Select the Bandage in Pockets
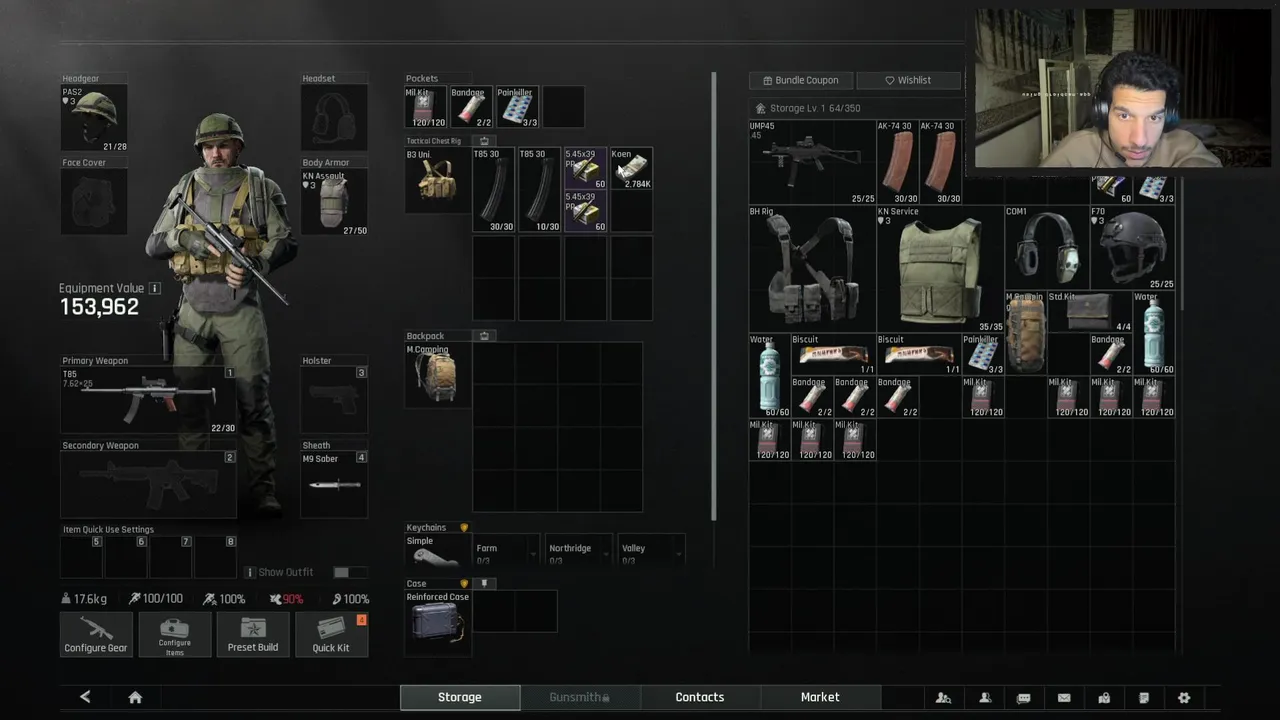This screenshot has width=1280, height=720. click(471, 107)
